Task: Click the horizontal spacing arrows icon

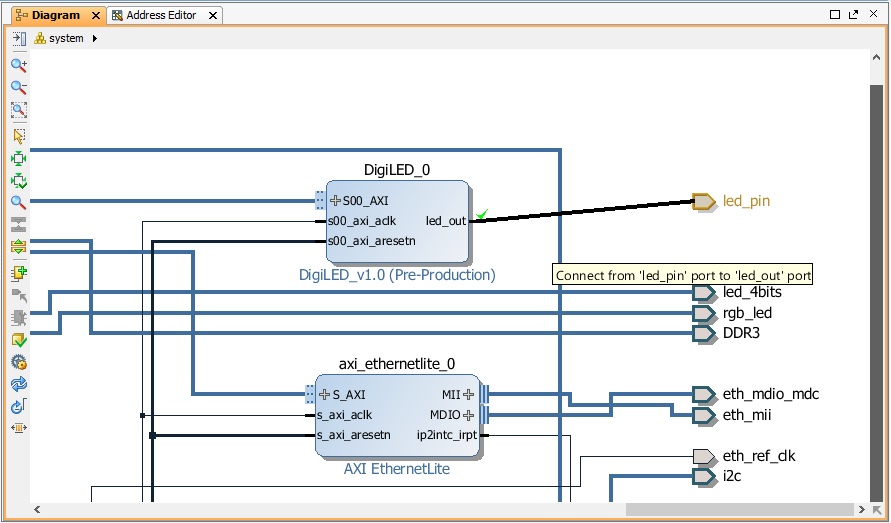Action: 19,427
